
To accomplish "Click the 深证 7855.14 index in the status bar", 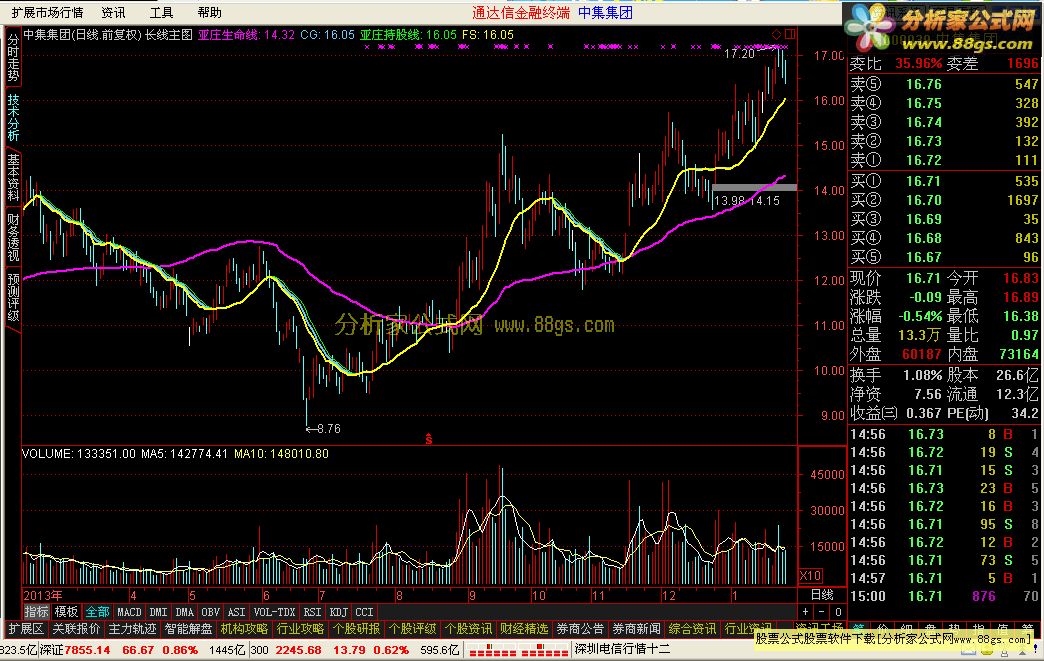I will point(75,650).
